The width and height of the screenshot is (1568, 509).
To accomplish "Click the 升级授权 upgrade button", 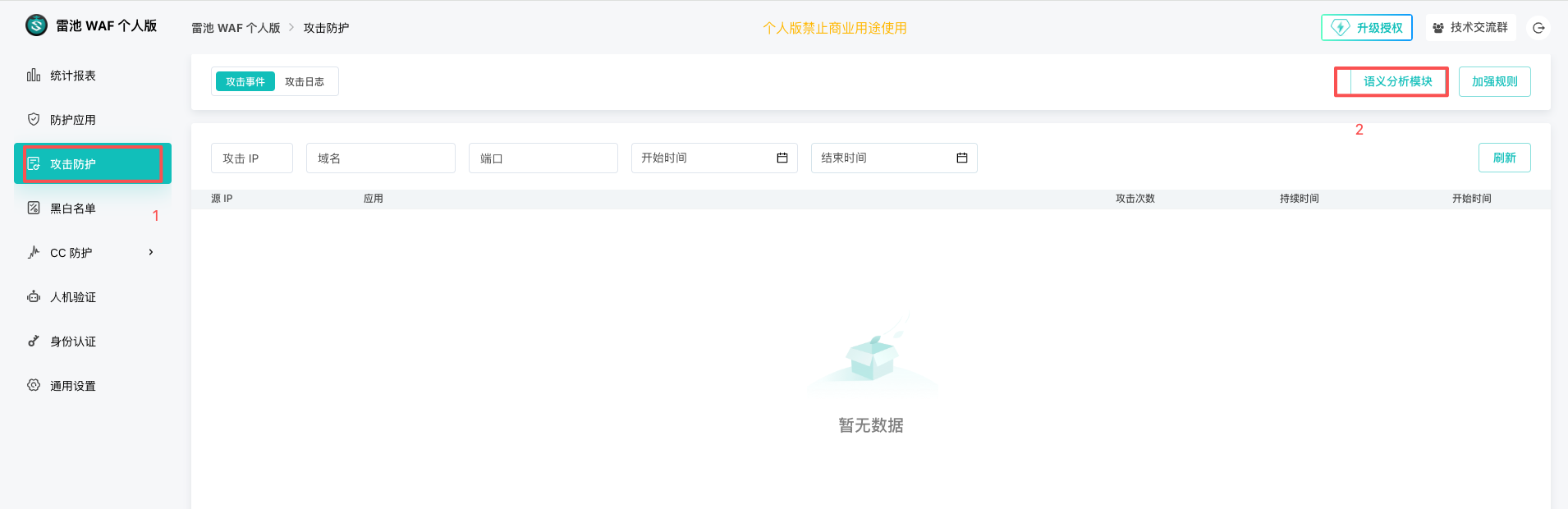I will pos(1367,28).
